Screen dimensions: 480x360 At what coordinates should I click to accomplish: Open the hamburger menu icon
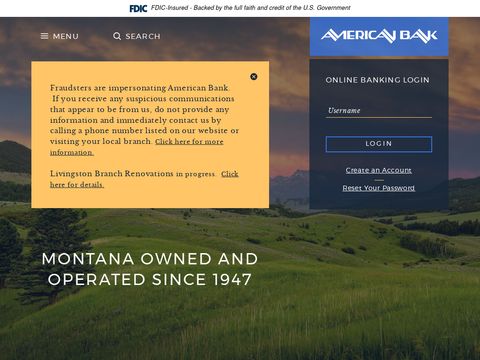click(44, 36)
